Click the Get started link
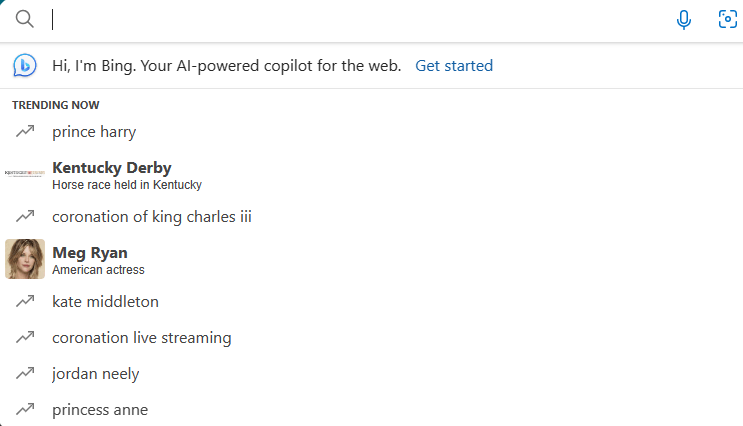Viewport: 743px width, 426px height. 454,66
